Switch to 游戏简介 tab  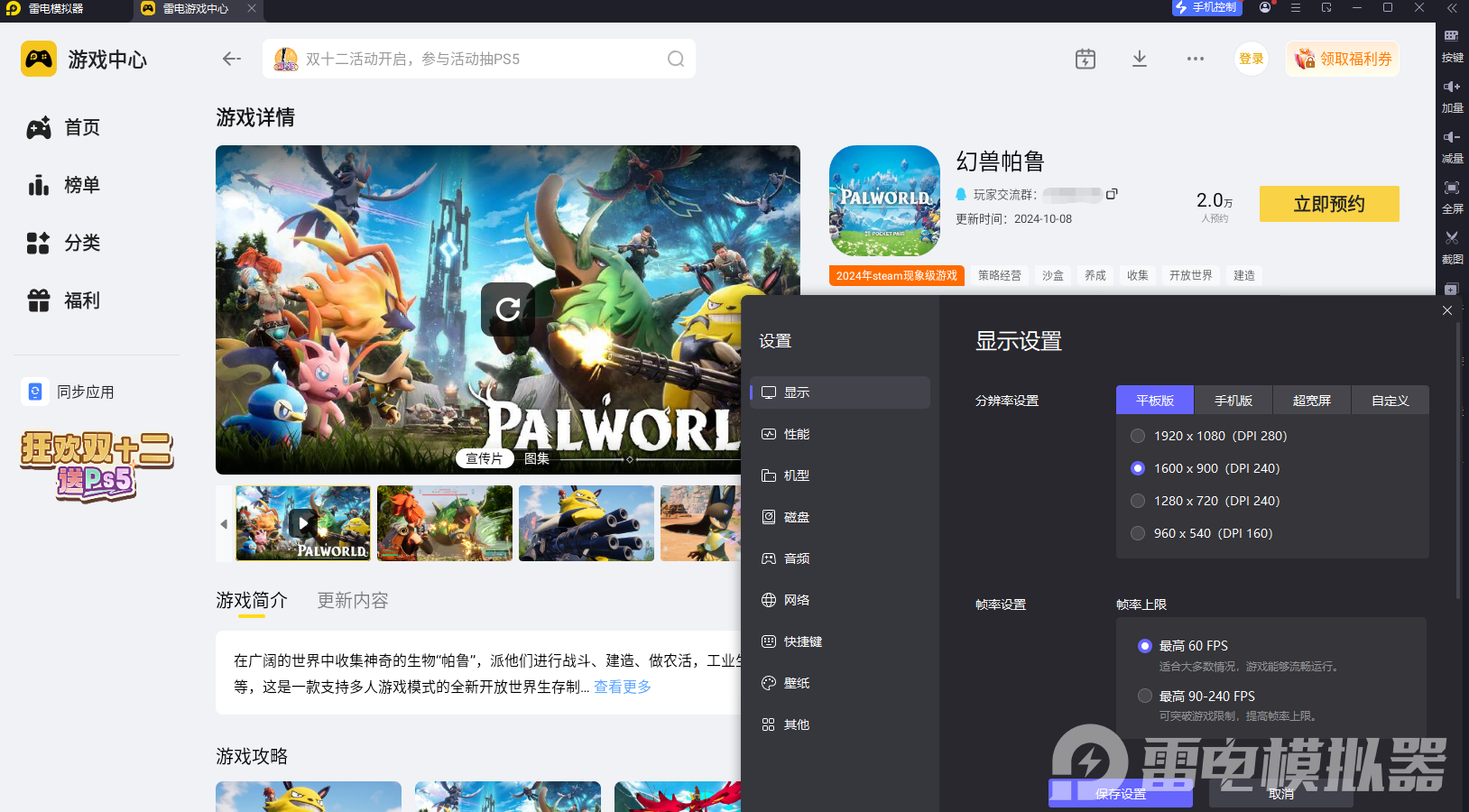(x=252, y=601)
